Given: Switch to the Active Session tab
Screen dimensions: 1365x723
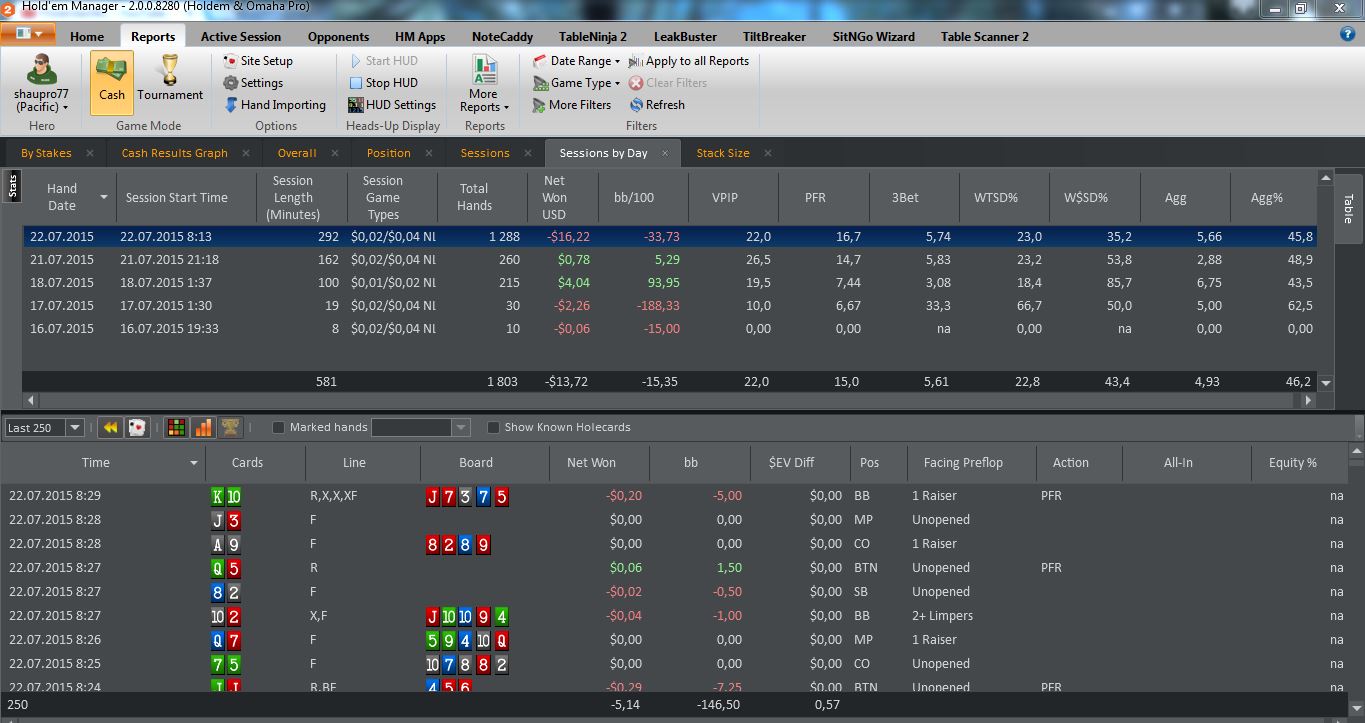Looking at the screenshot, I should 241,37.
